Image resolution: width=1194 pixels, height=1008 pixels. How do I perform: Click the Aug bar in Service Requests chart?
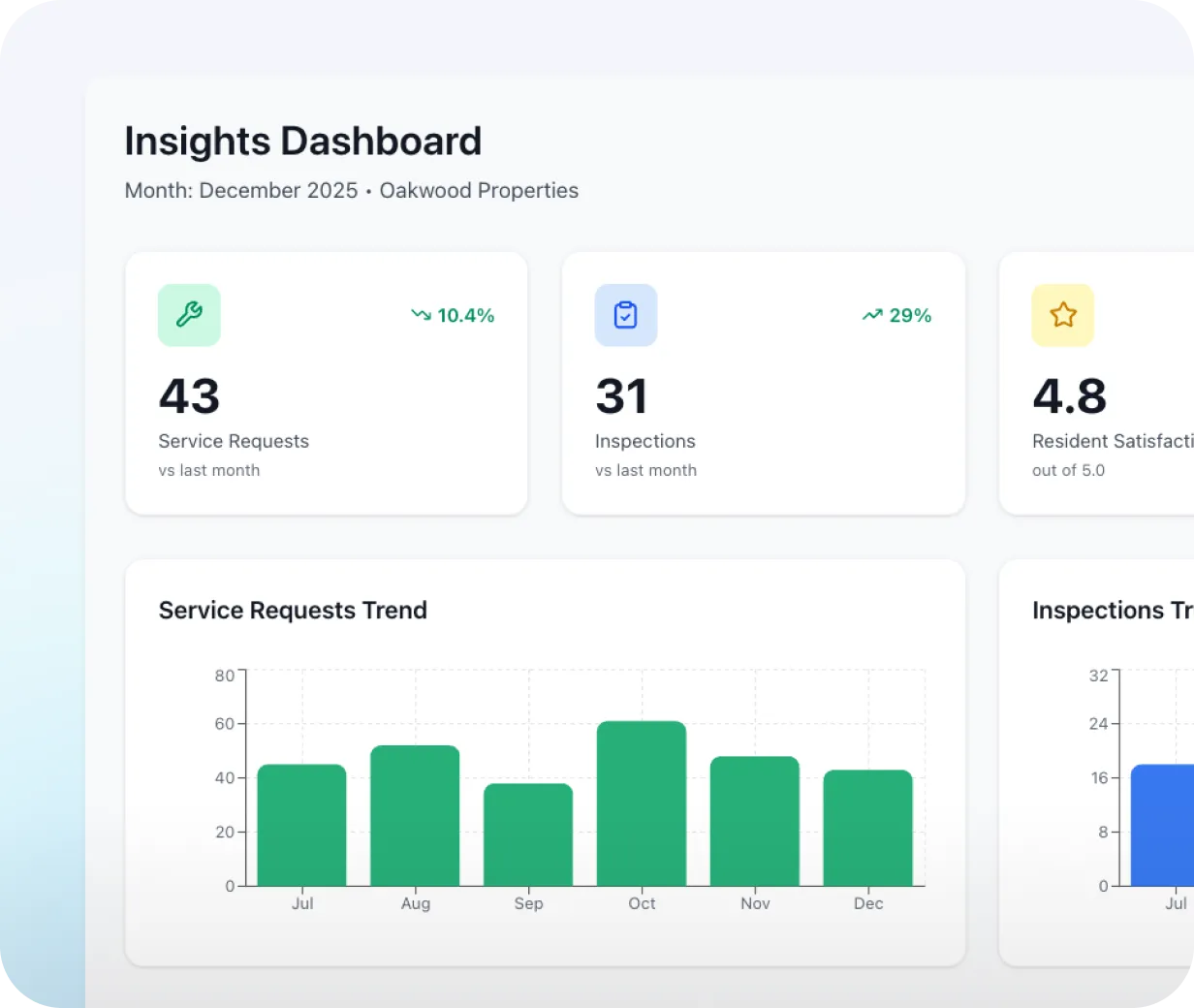[x=415, y=815]
